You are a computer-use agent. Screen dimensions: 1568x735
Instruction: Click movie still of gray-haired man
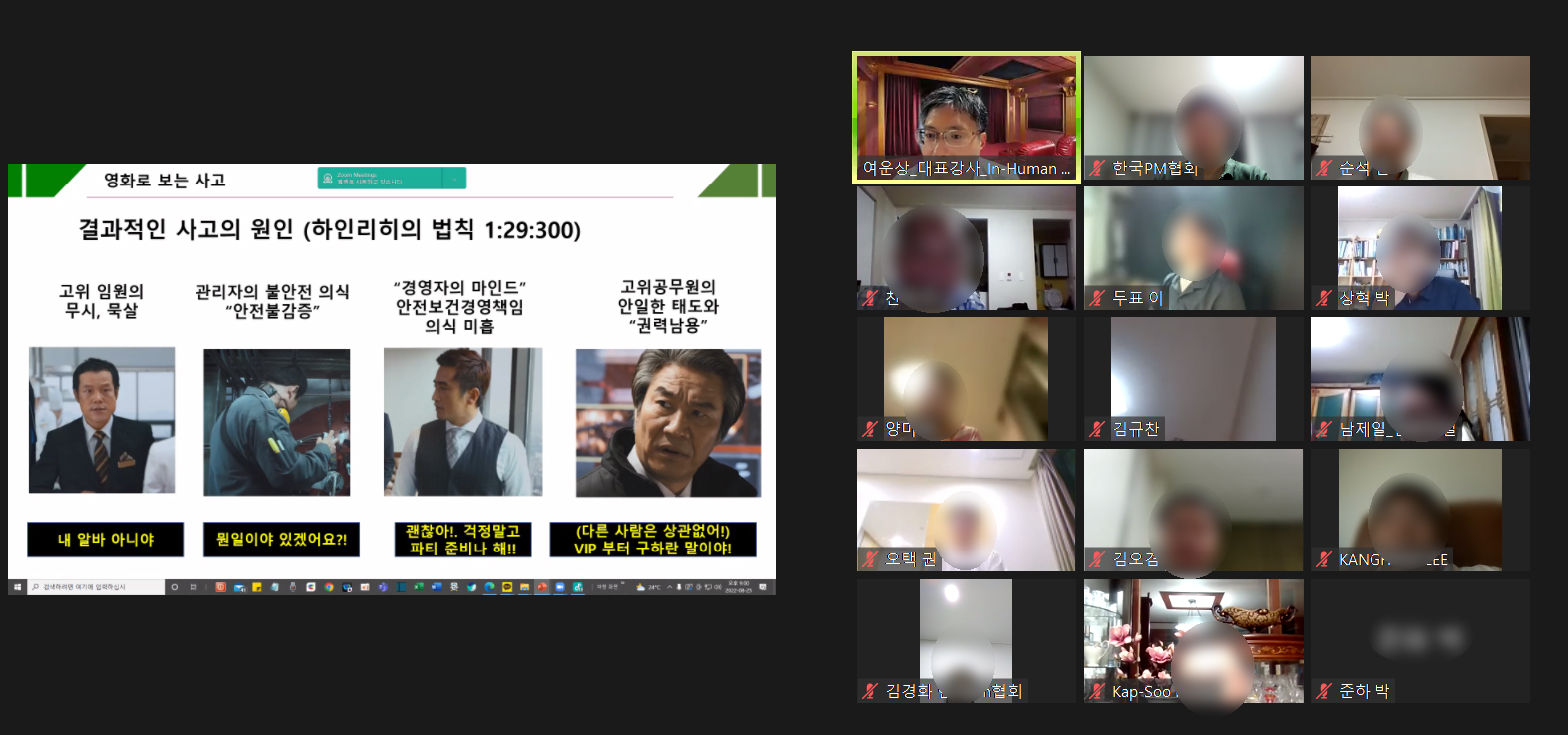pos(668,423)
